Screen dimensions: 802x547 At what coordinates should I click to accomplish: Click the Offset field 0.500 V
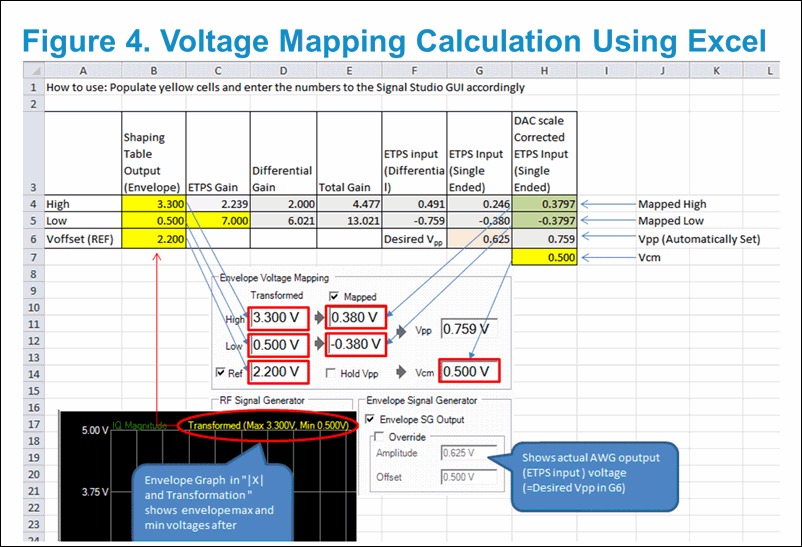click(469, 477)
